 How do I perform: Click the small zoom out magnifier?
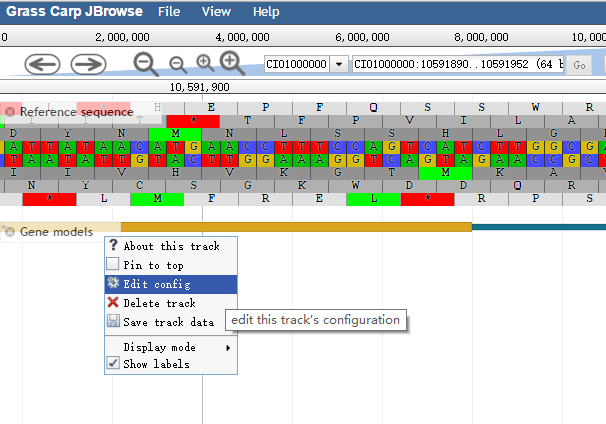177,64
